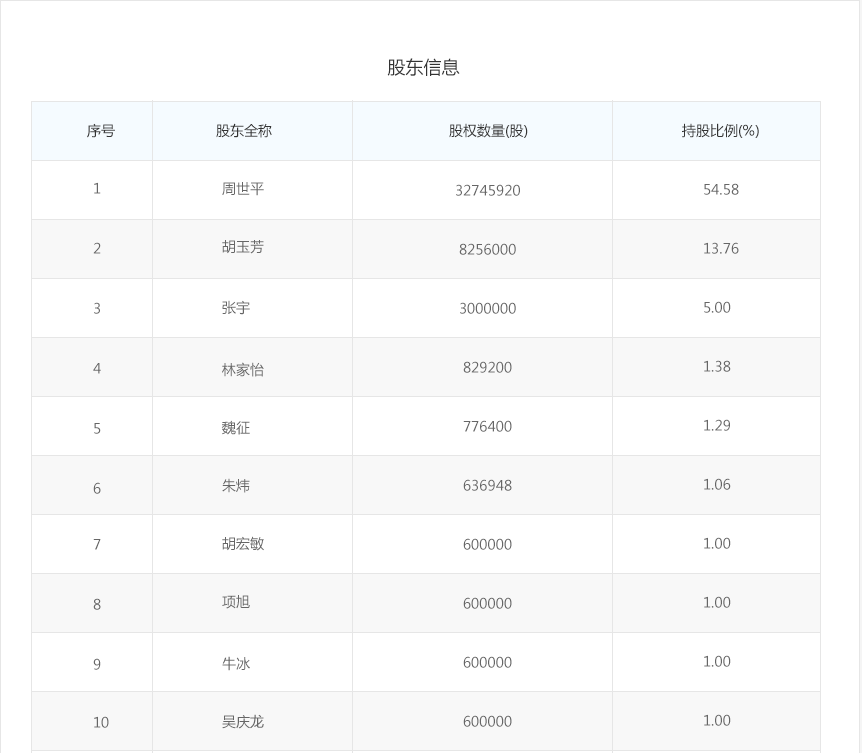Click shareholder name 朱炜

coord(236,486)
